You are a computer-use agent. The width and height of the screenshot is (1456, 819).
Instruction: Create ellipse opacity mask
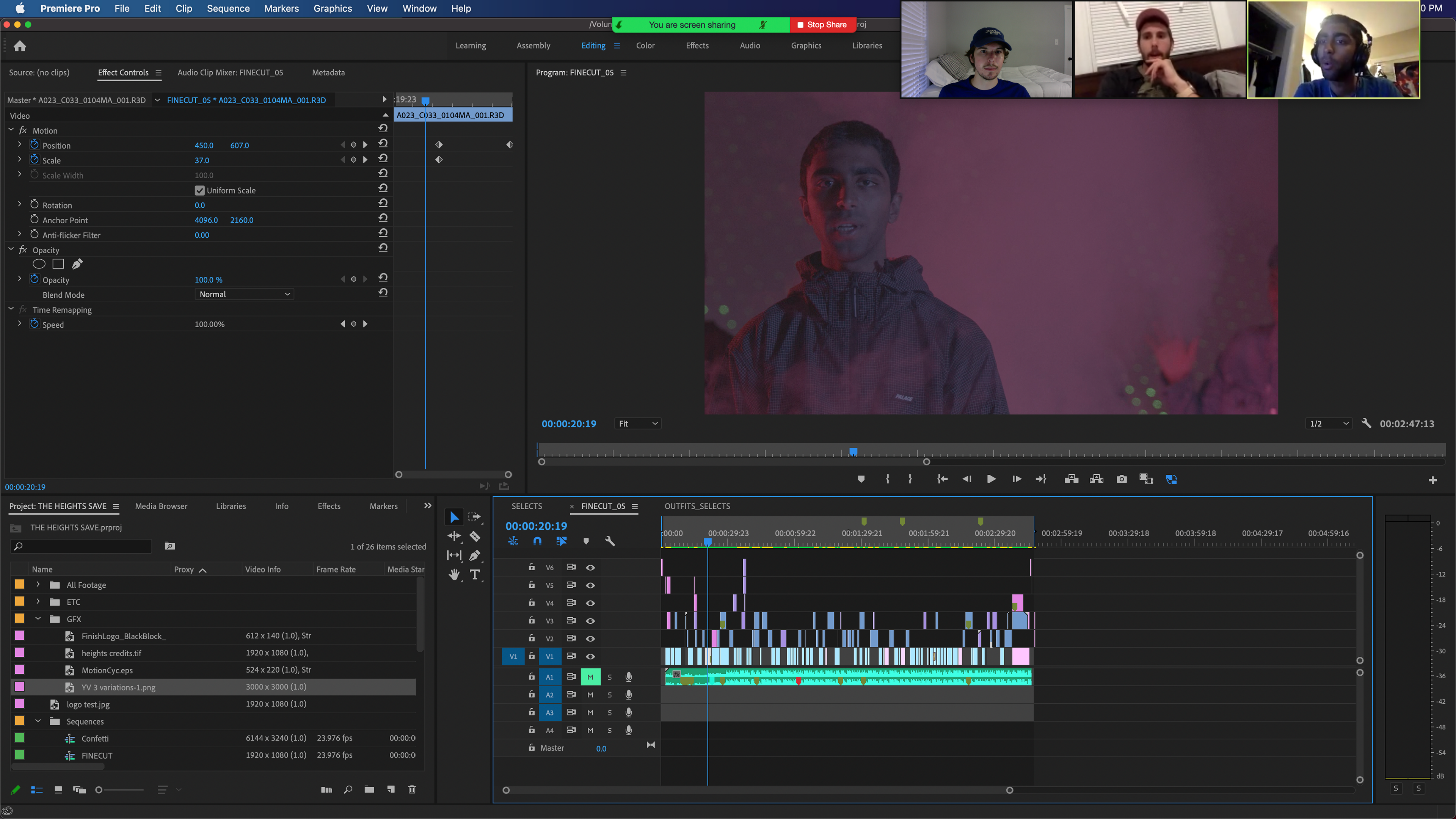(x=39, y=264)
